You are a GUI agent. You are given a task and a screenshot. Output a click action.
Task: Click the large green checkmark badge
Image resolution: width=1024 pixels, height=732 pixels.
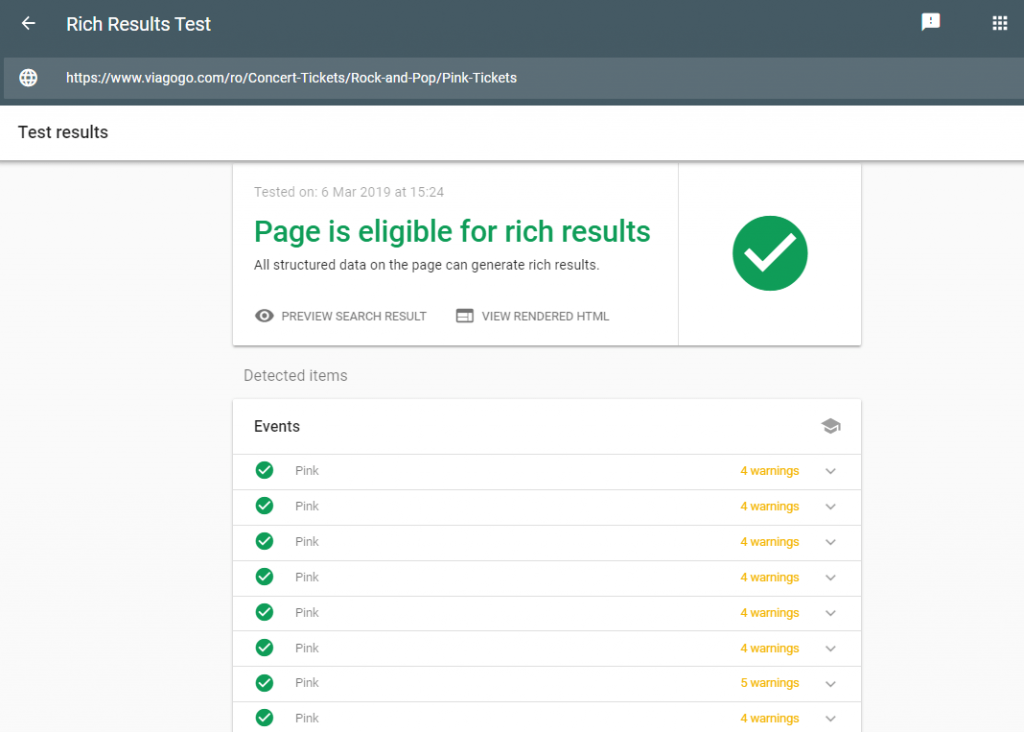click(770, 253)
